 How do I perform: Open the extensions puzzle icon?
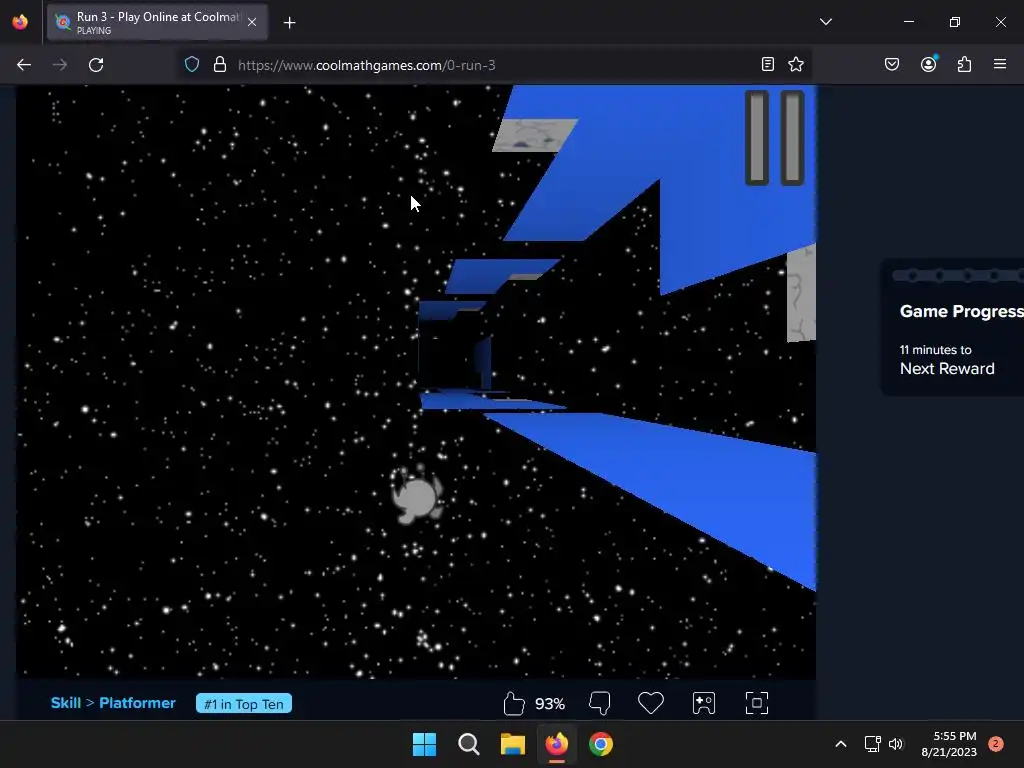click(964, 64)
